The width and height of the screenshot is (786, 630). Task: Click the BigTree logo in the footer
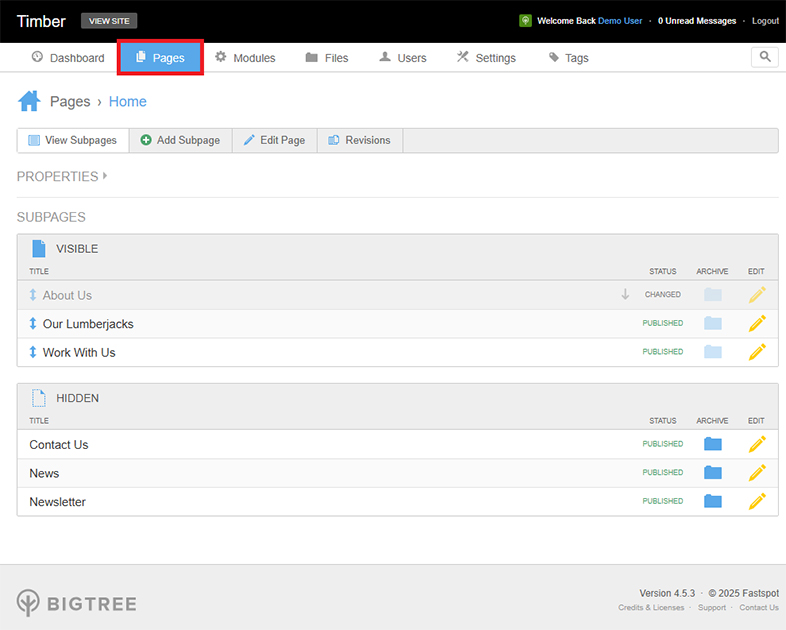(76, 603)
